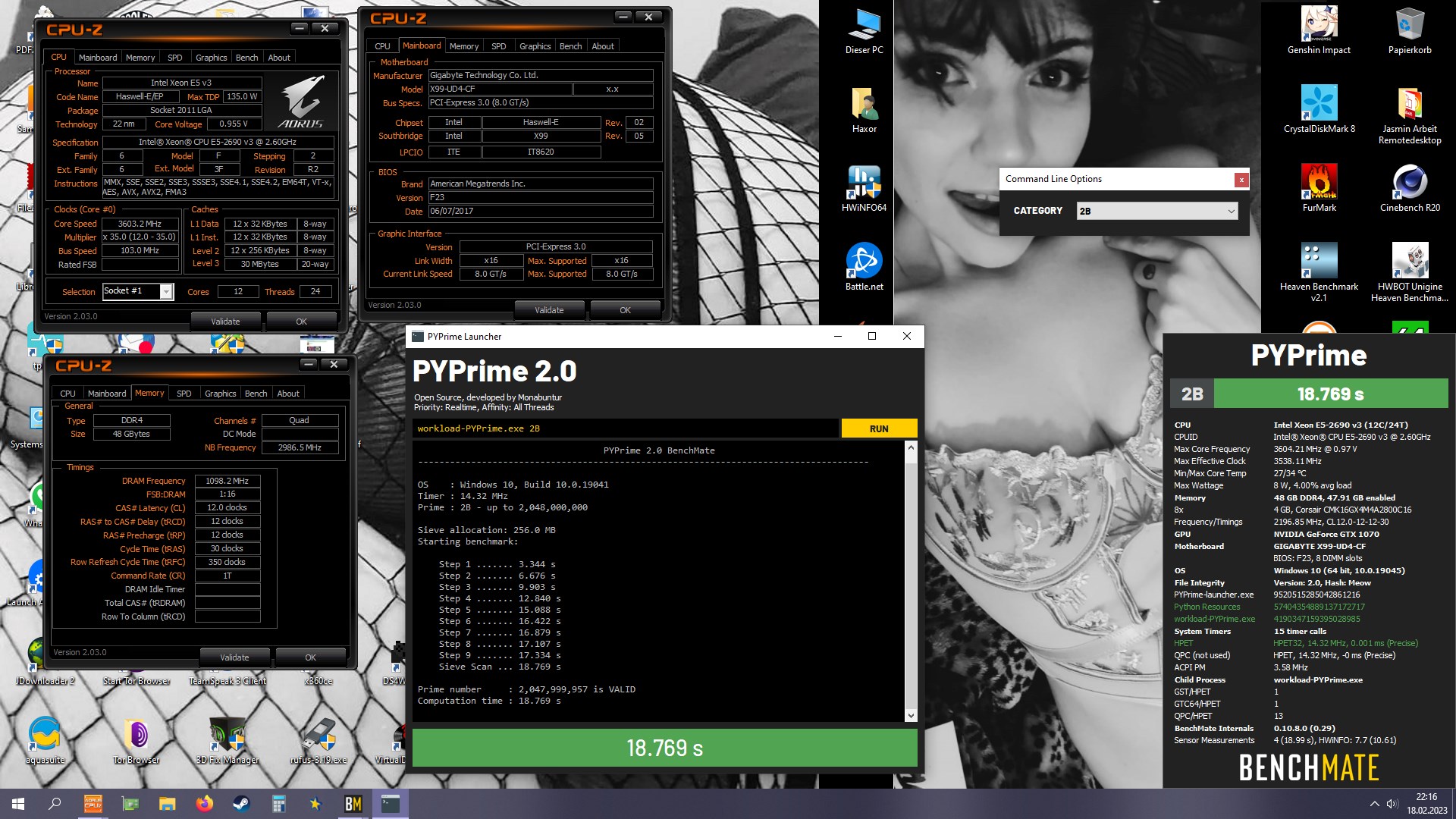The height and width of the screenshot is (819, 1456).
Task: Open Heaven Benchmark v2.1 icon
Action: click(1319, 271)
